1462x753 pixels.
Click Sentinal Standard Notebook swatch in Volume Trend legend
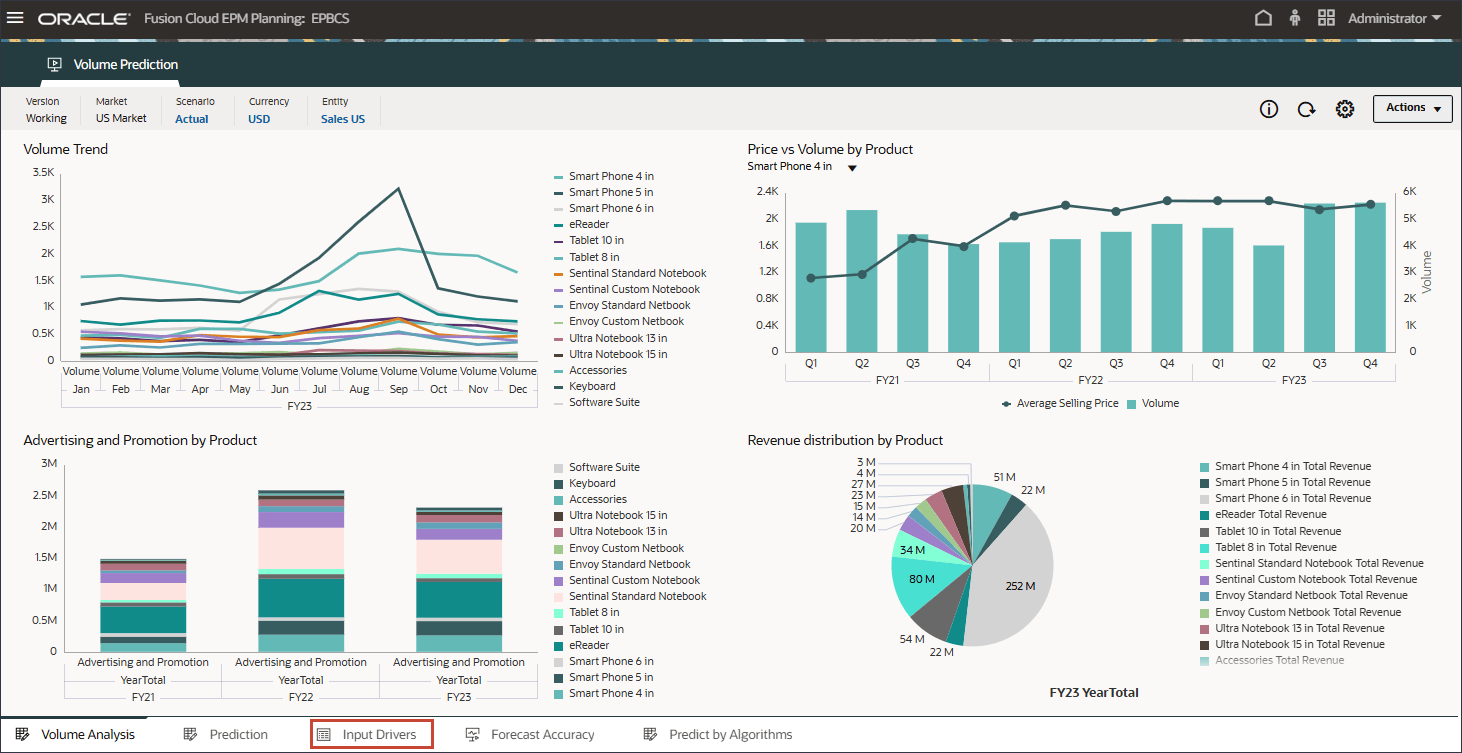pyautogui.click(x=559, y=274)
